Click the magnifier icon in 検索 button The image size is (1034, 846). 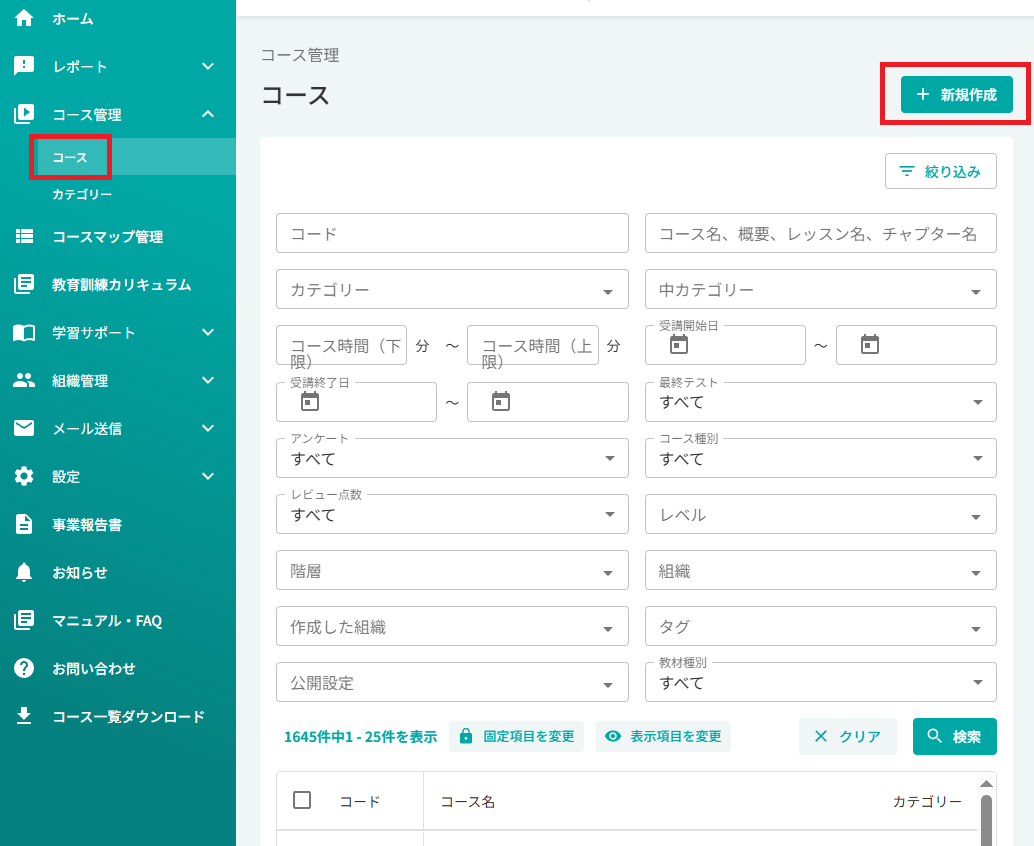pyautogui.click(x=934, y=735)
